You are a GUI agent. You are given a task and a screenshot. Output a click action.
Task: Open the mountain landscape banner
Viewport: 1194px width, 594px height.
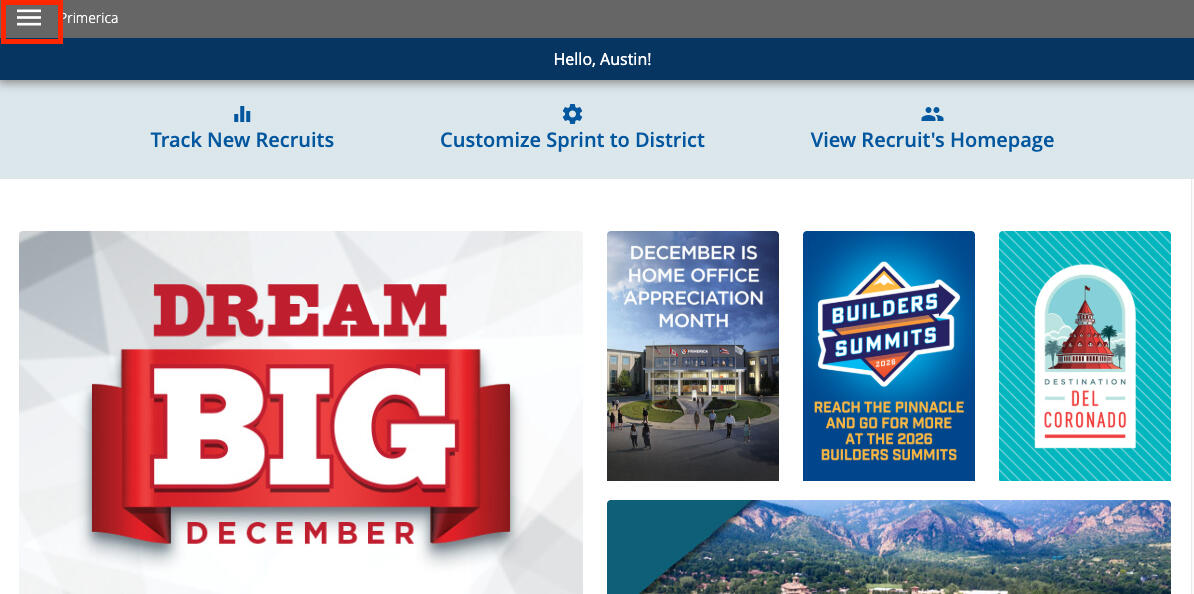tap(889, 547)
